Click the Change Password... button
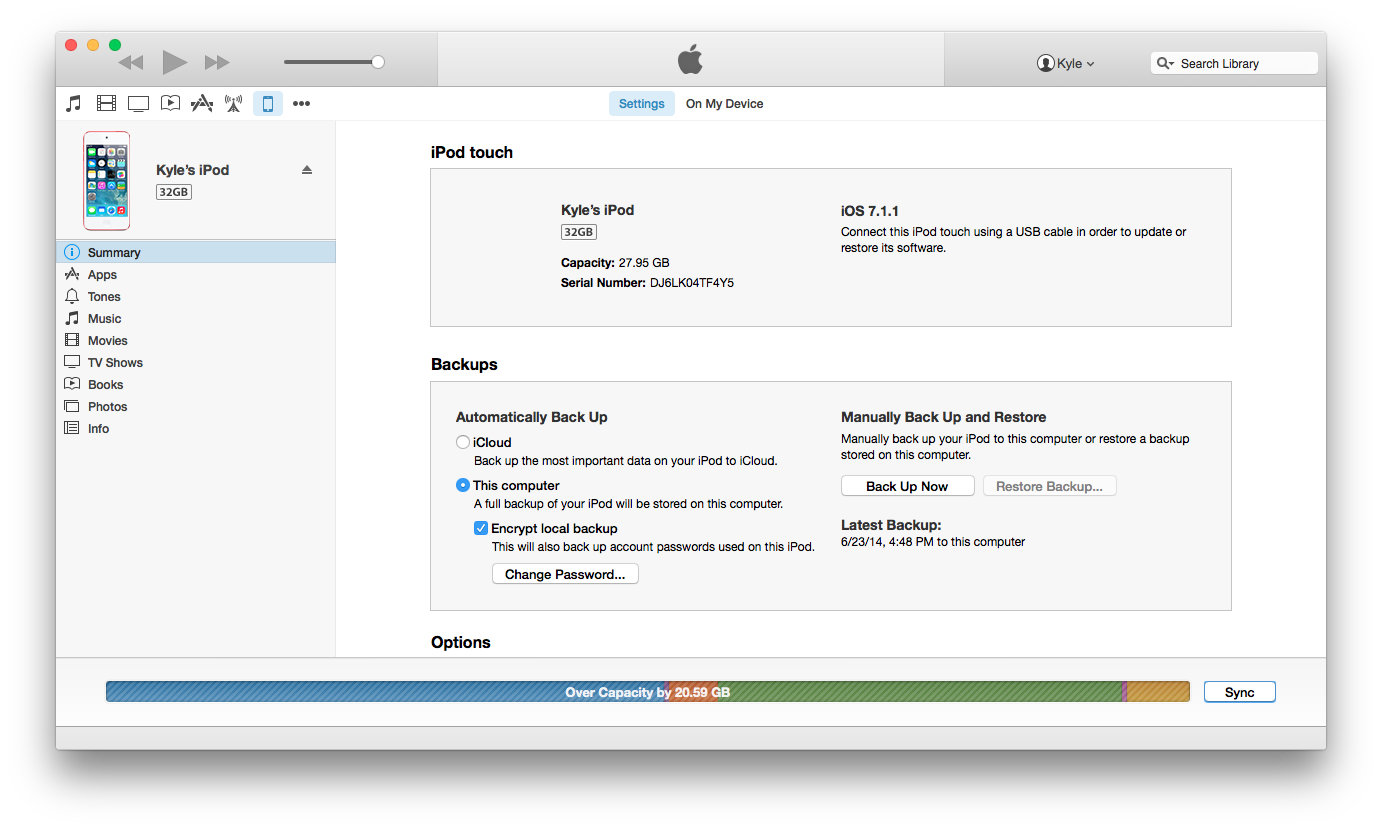Screen dimensions: 1382x830 coord(565,574)
